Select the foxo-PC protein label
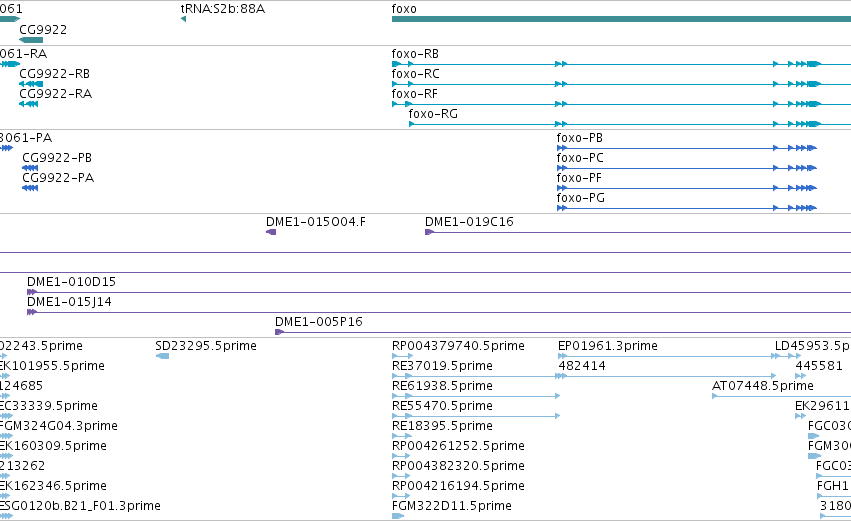Viewport: 851px width, 521px height. pos(580,158)
